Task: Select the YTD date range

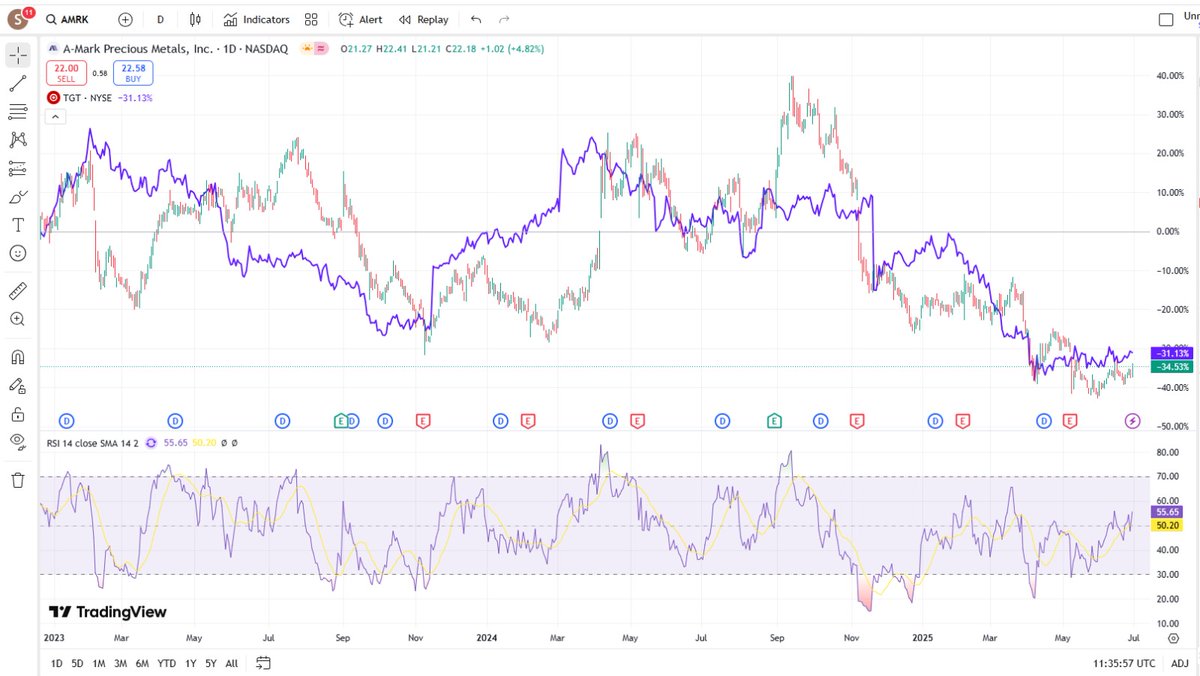Action: [x=167, y=663]
